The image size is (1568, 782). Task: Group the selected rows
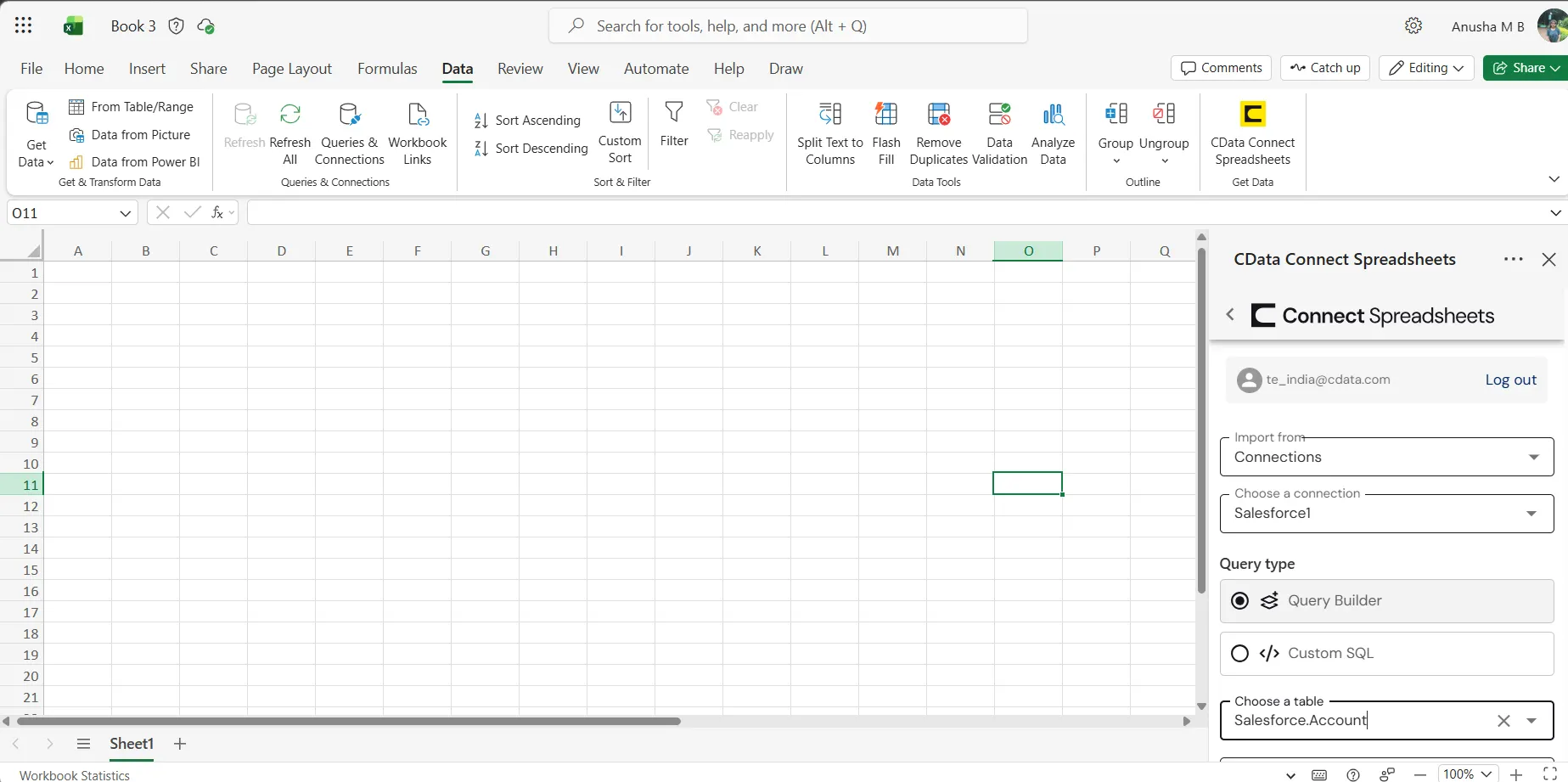pyautogui.click(x=1116, y=134)
